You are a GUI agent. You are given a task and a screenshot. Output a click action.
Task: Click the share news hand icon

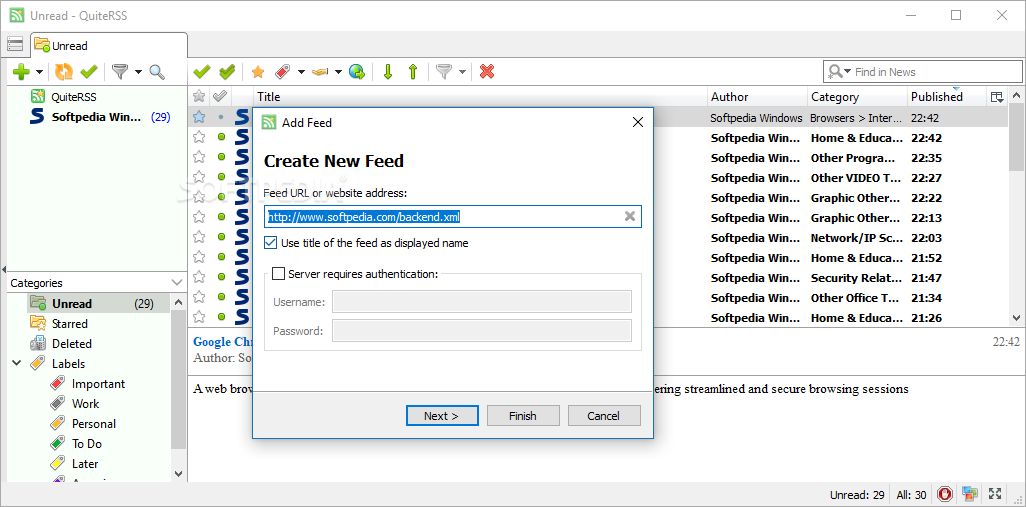pyautogui.click(x=319, y=72)
